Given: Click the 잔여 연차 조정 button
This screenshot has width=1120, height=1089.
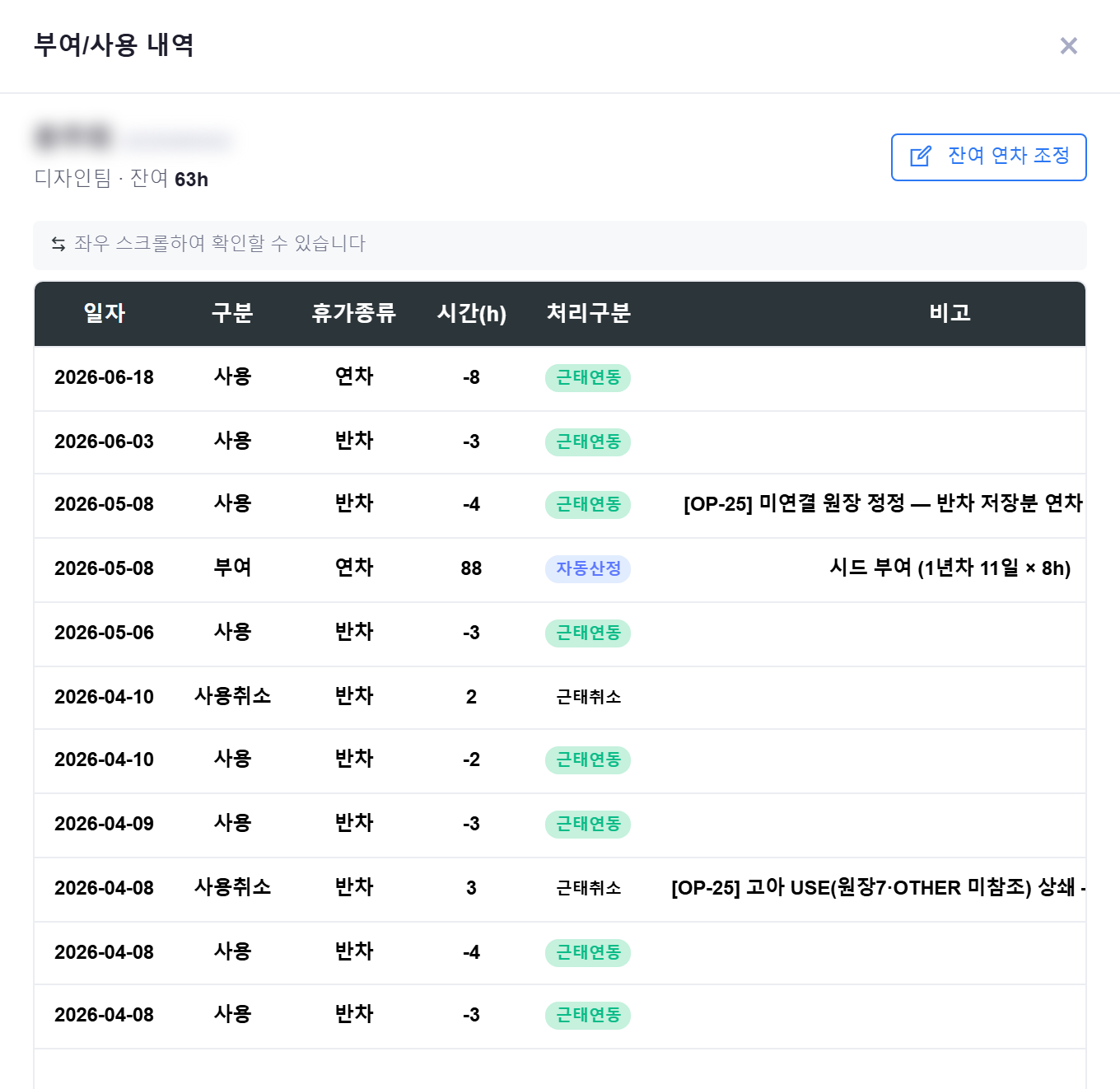Looking at the screenshot, I should (x=988, y=157).
